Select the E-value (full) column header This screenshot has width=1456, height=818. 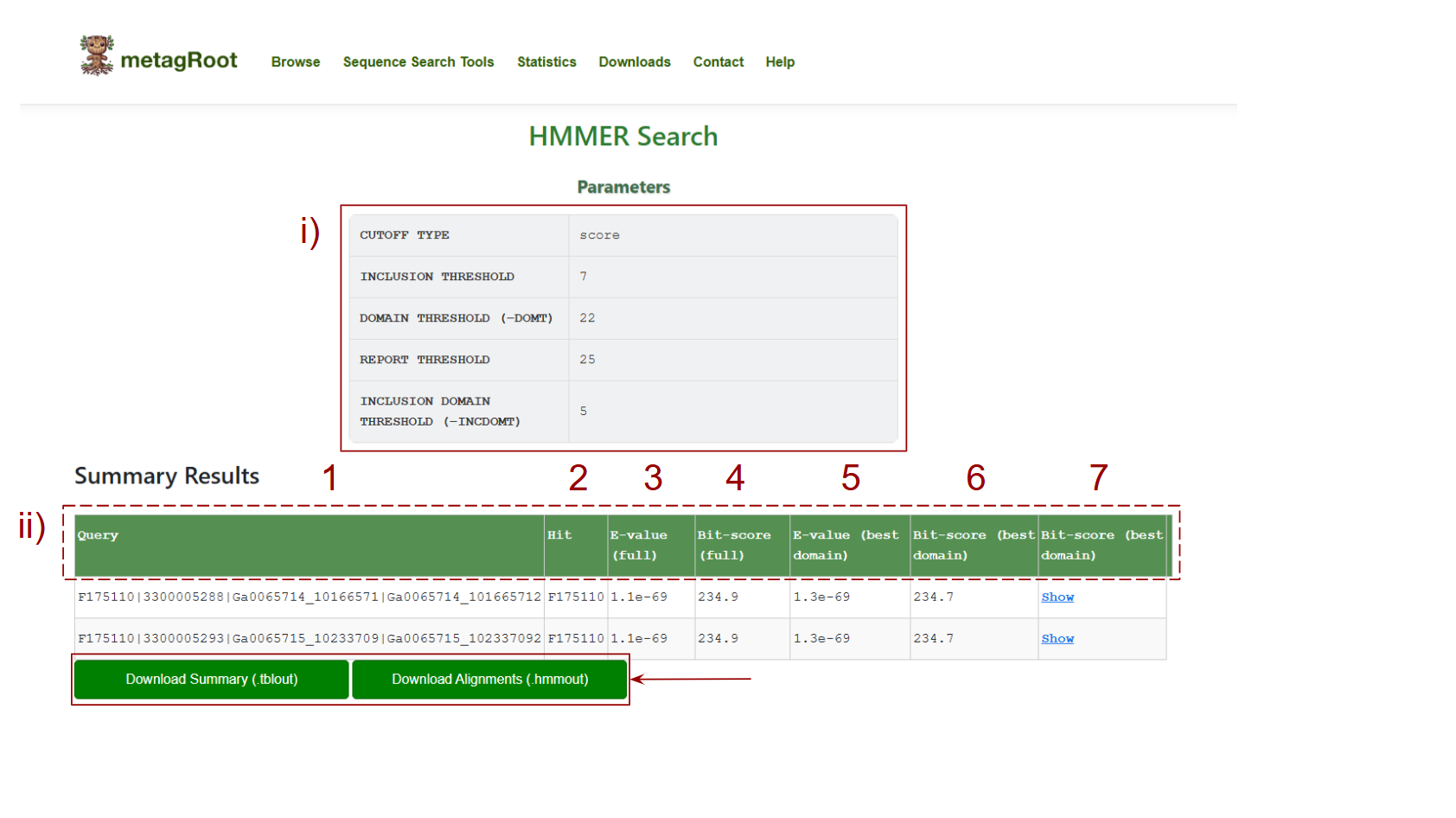651,546
